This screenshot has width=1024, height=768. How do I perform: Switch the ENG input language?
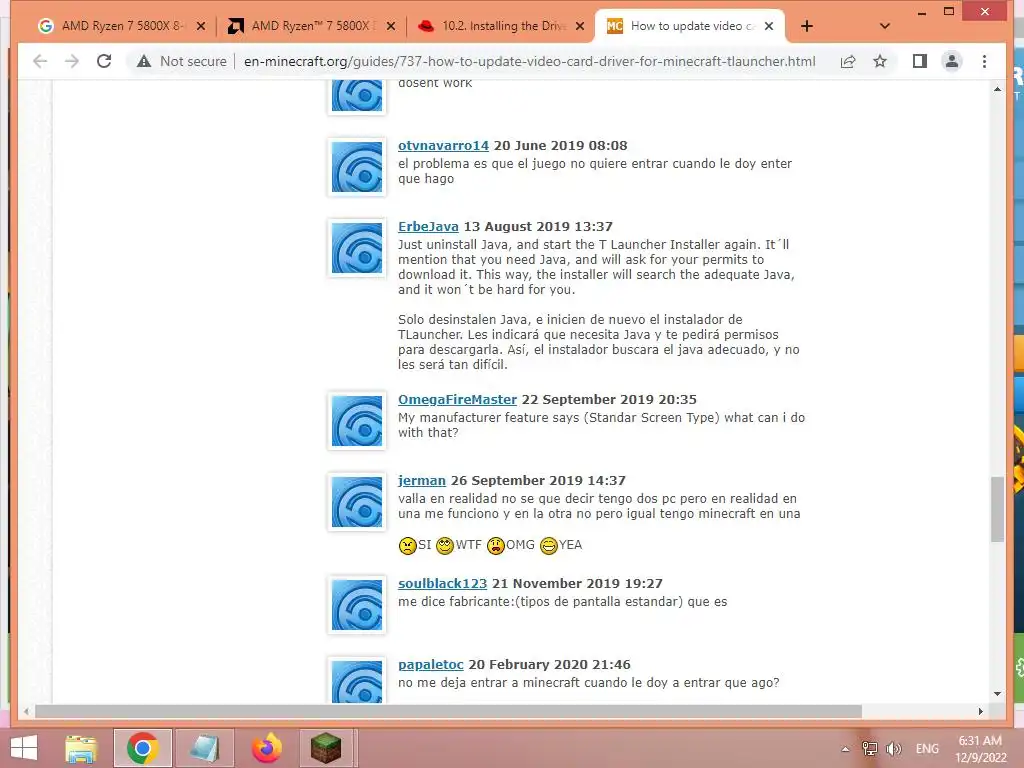[927, 749]
